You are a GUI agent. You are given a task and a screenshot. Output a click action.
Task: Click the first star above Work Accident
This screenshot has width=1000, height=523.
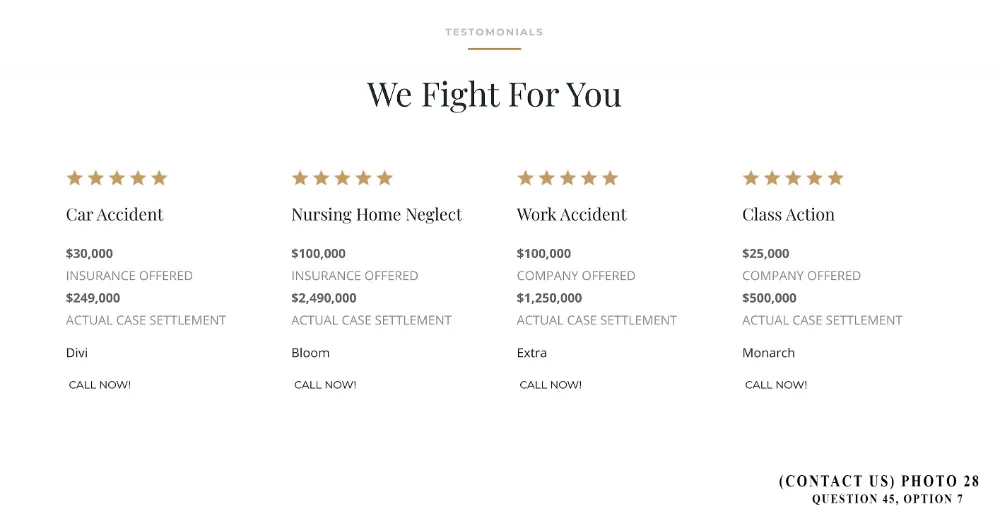[x=526, y=178]
